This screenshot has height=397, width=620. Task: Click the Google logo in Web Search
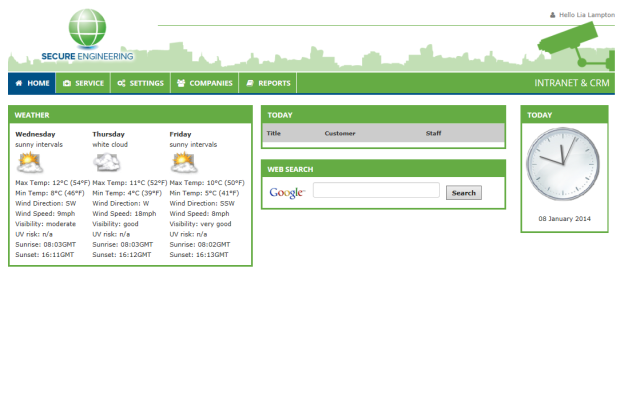click(287, 193)
